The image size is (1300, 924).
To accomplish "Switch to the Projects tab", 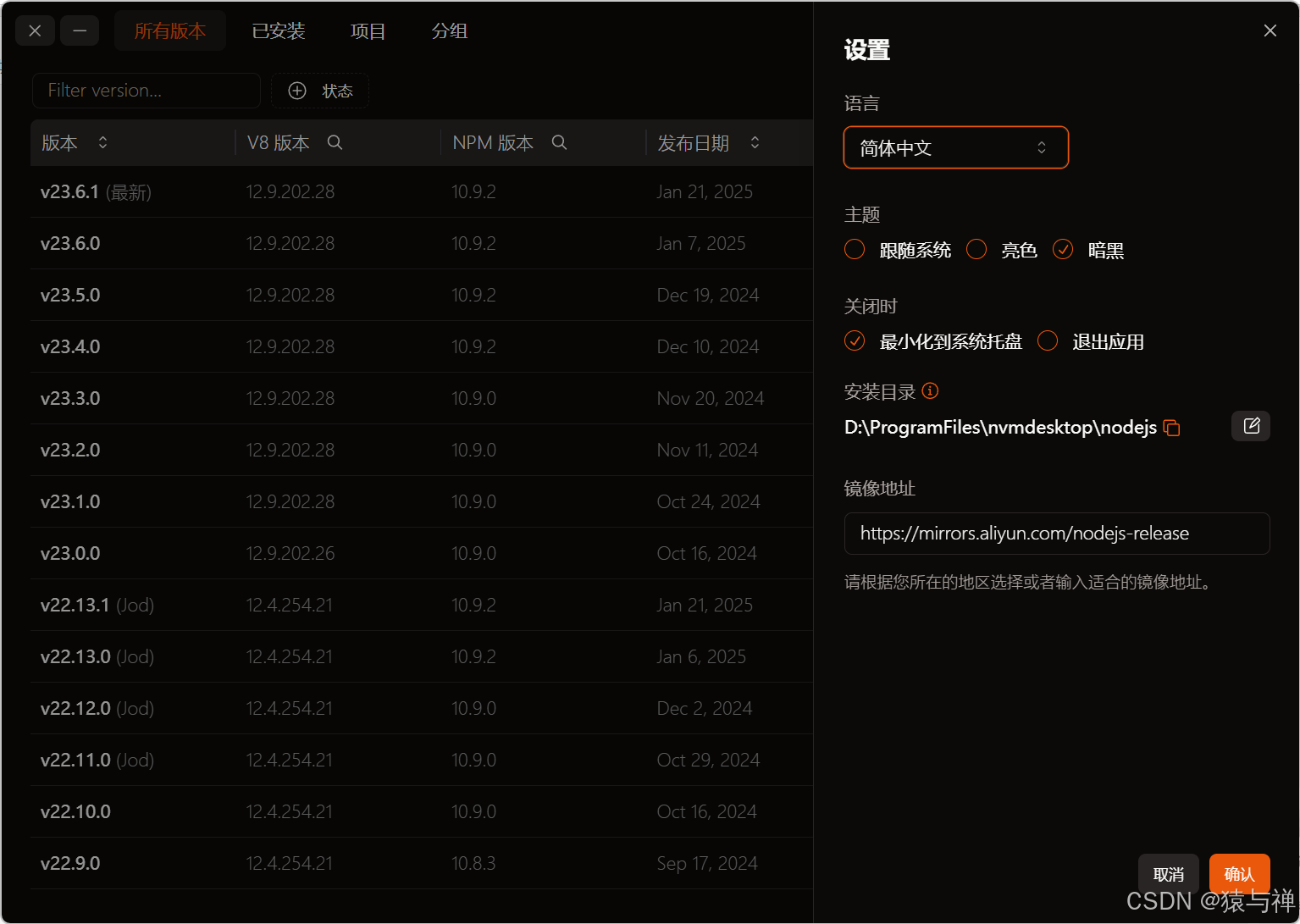I will click(368, 30).
